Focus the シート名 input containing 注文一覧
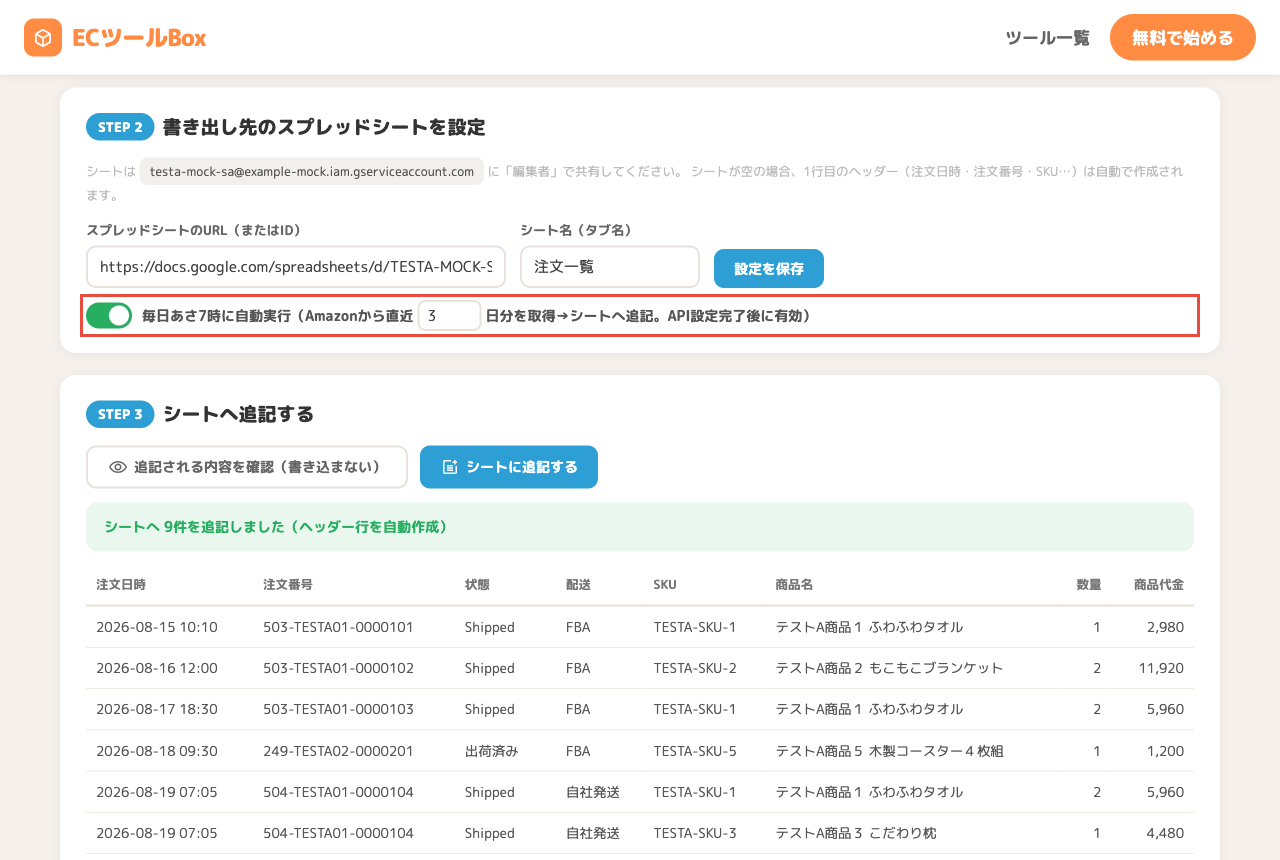 tap(610, 267)
